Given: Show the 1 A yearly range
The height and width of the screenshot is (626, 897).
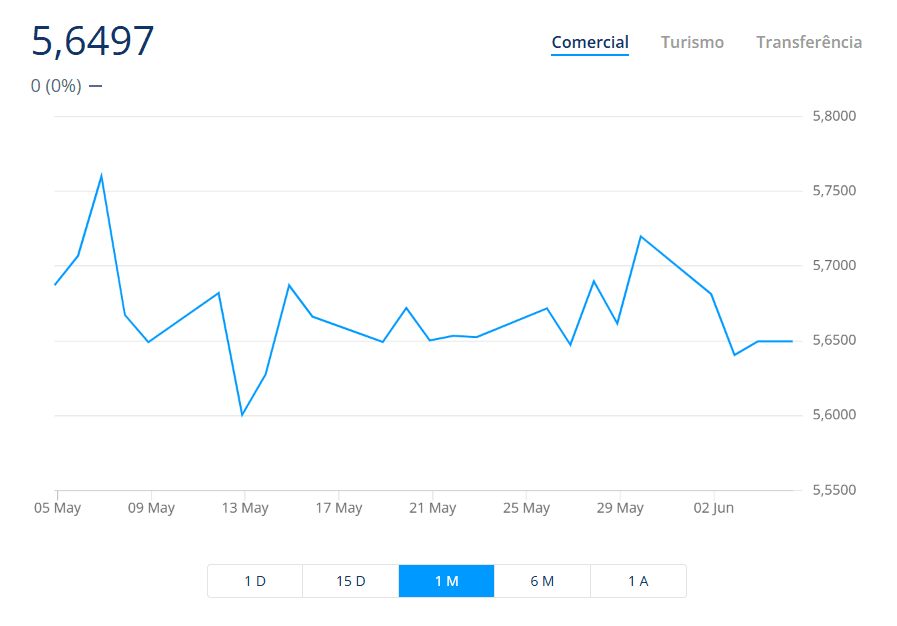Looking at the screenshot, I should click(638, 581).
